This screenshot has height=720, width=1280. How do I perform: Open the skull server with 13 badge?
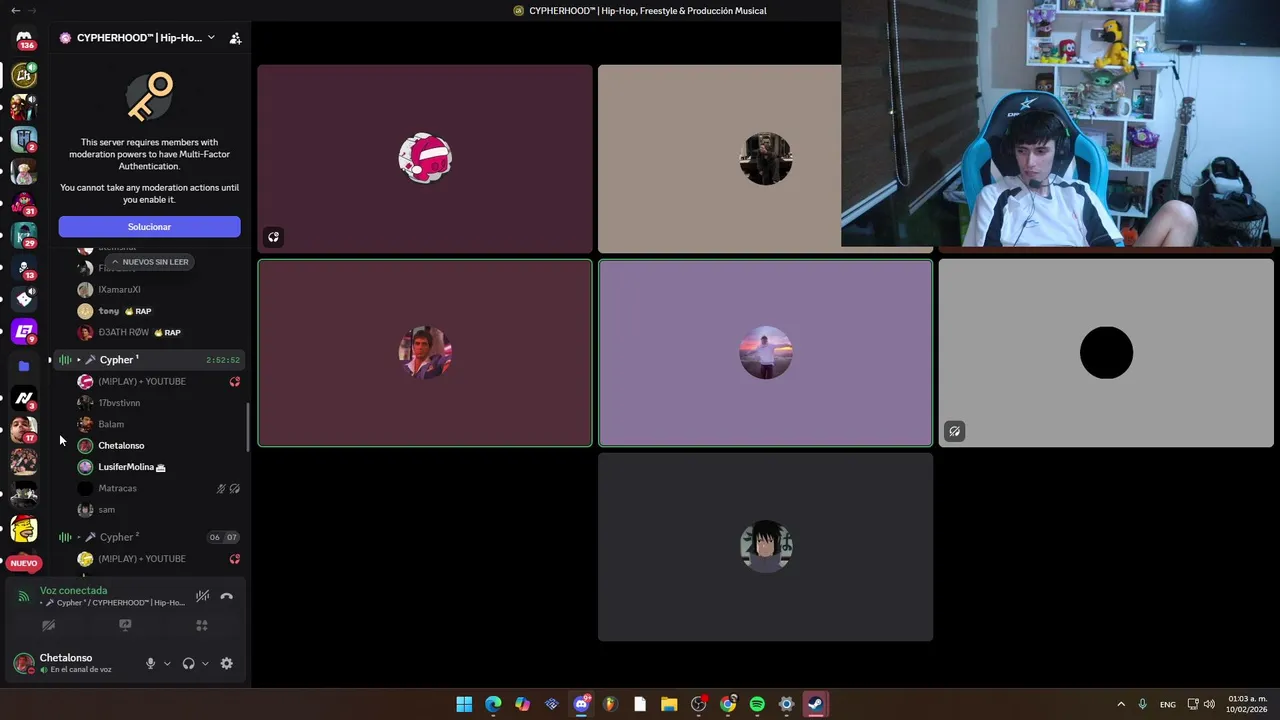pos(24,267)
